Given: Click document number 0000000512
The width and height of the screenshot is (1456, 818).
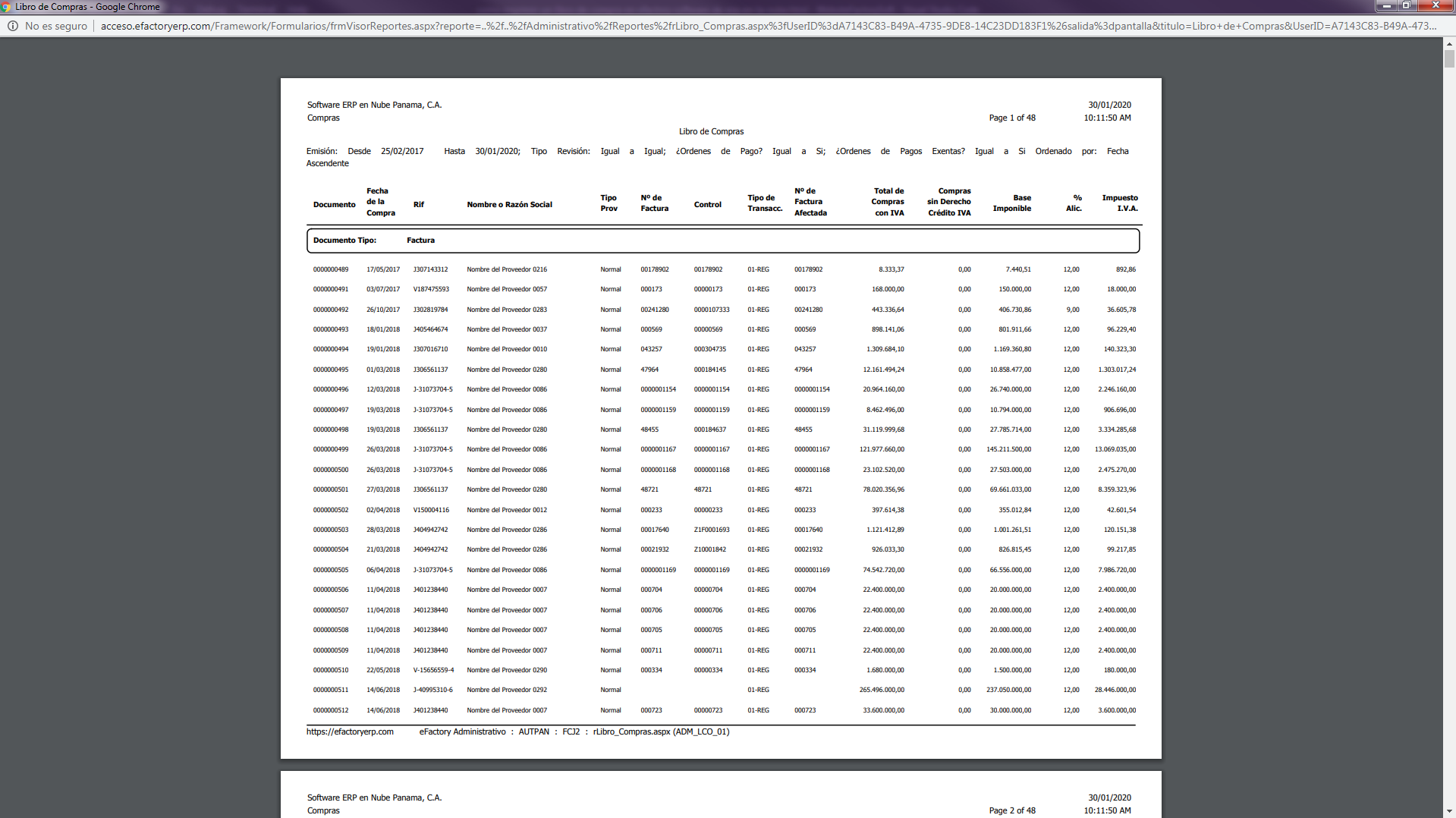Looking at the screenshot, I should 331,710.
